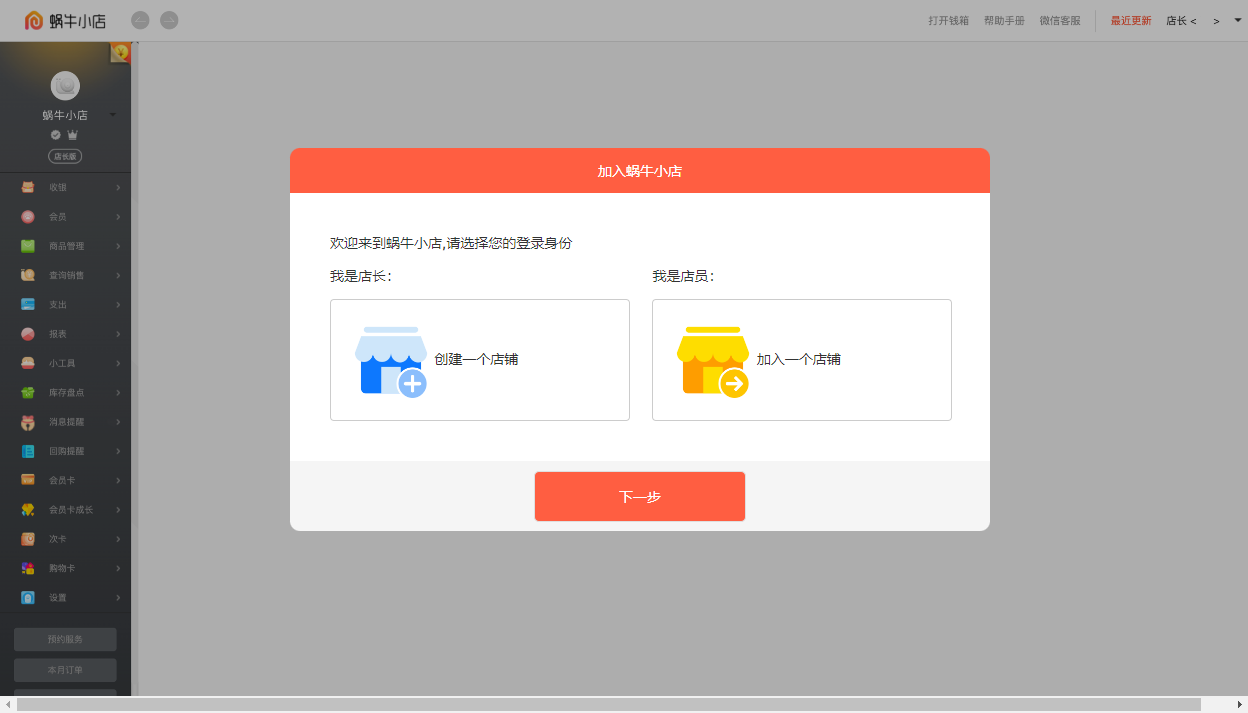Click 打开钱箱 in the top bar
This screenshot has width=1248, height=713.
point(948,21)
